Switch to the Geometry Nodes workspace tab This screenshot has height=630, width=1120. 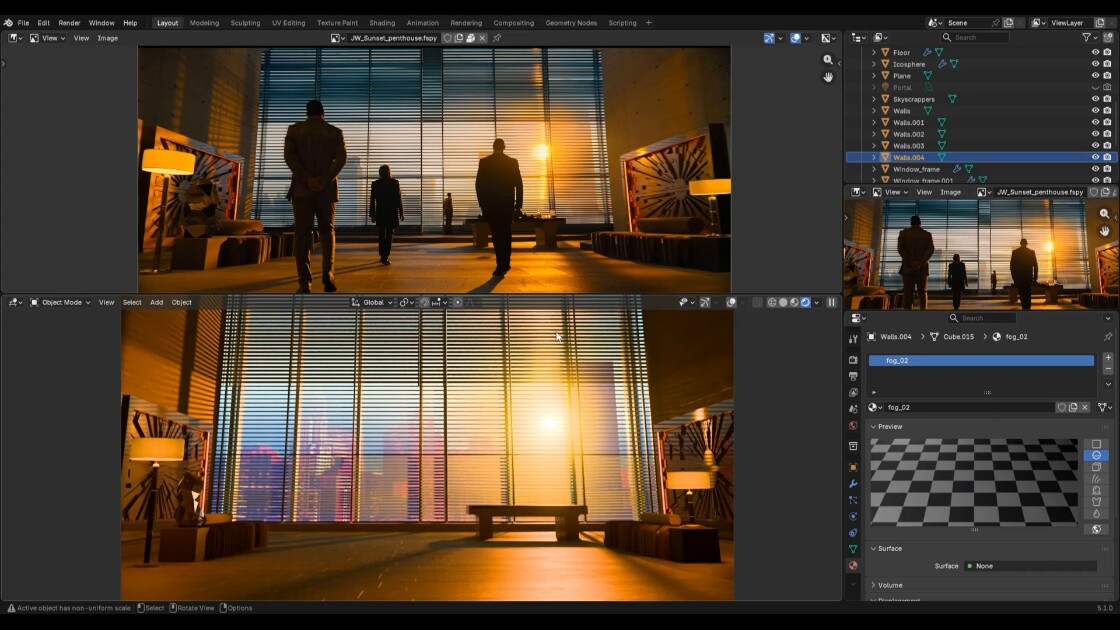tap(571, 23)
